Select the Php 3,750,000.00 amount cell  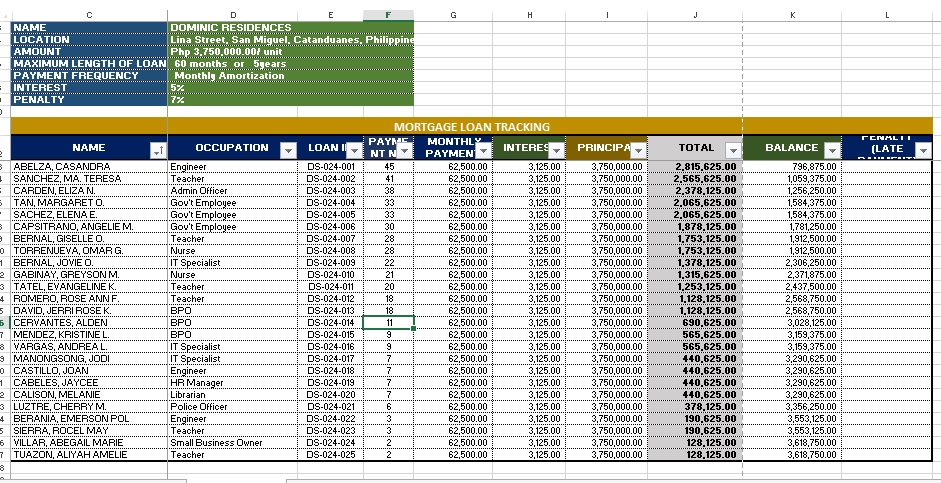click(290, 52)
